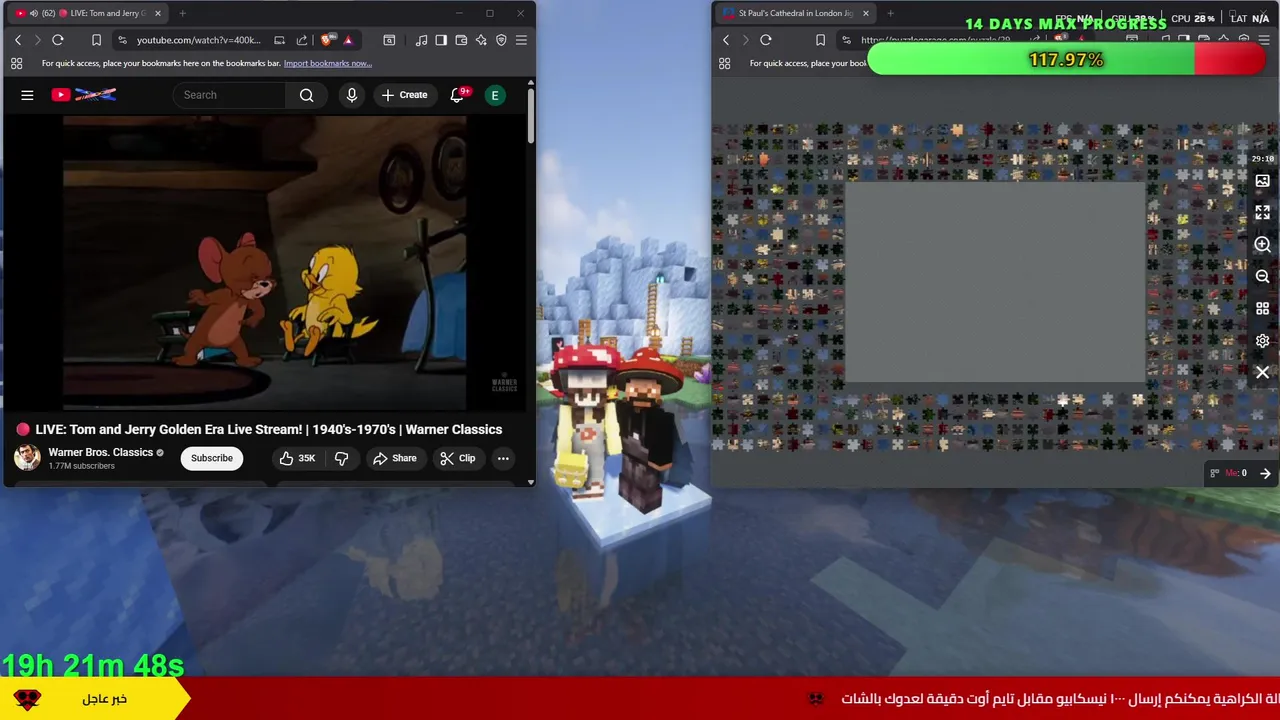Click the YouTube Search field

click(230, 95)
